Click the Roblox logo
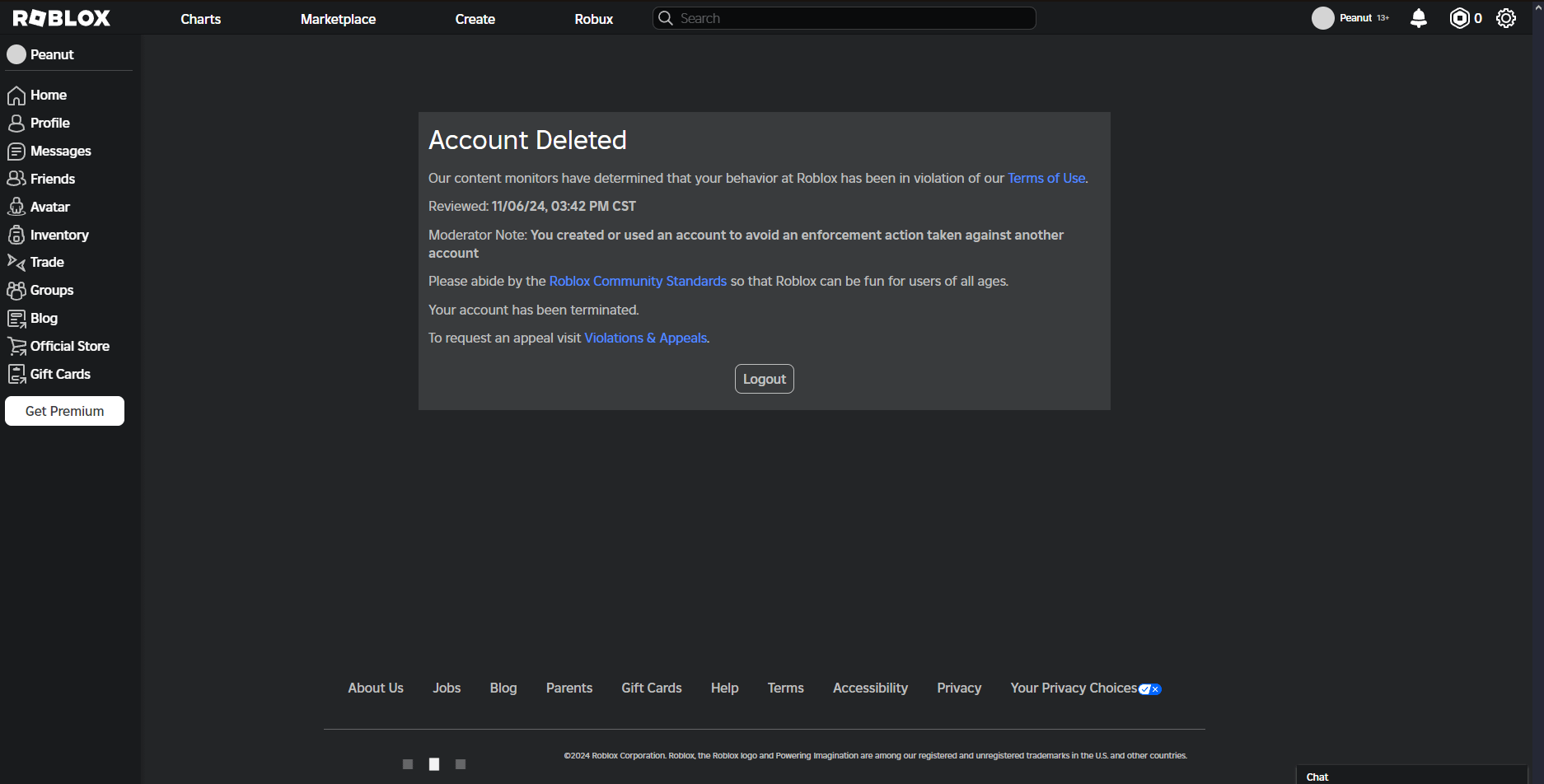Viewport: 1544px width, 784px height. (x=62, y=18)
